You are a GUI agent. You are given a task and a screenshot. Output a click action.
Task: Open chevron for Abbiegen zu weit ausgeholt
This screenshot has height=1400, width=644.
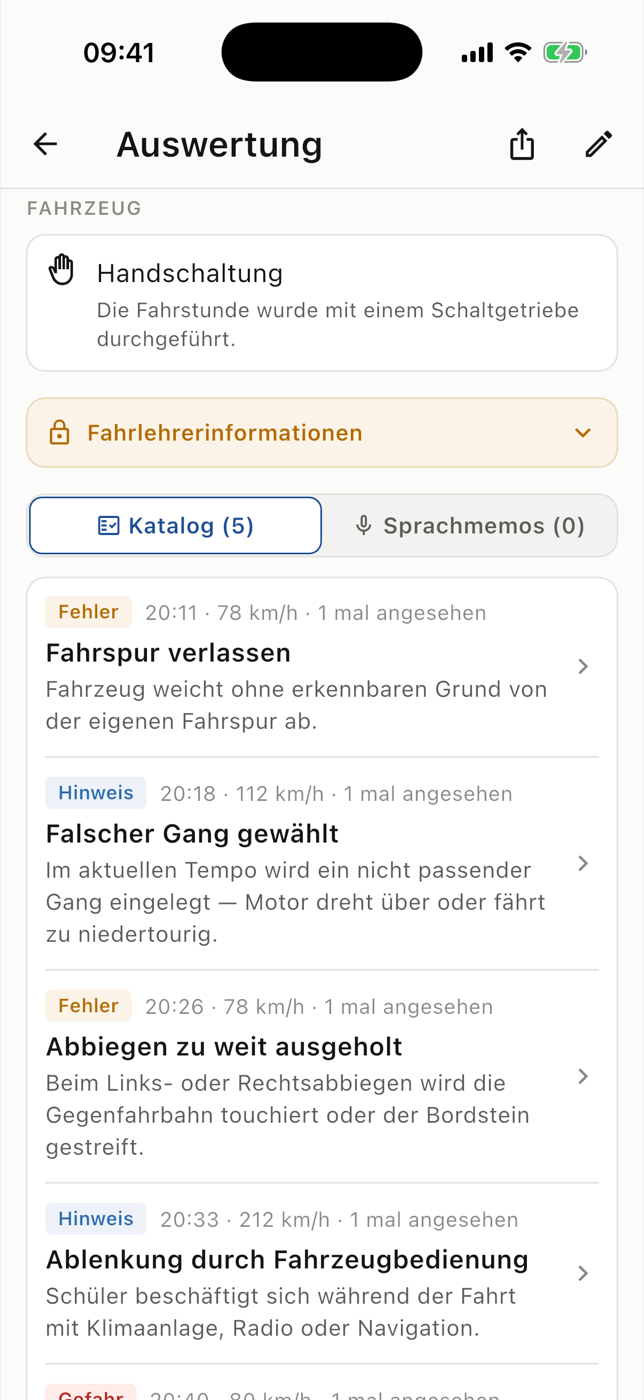(583, 1076)
